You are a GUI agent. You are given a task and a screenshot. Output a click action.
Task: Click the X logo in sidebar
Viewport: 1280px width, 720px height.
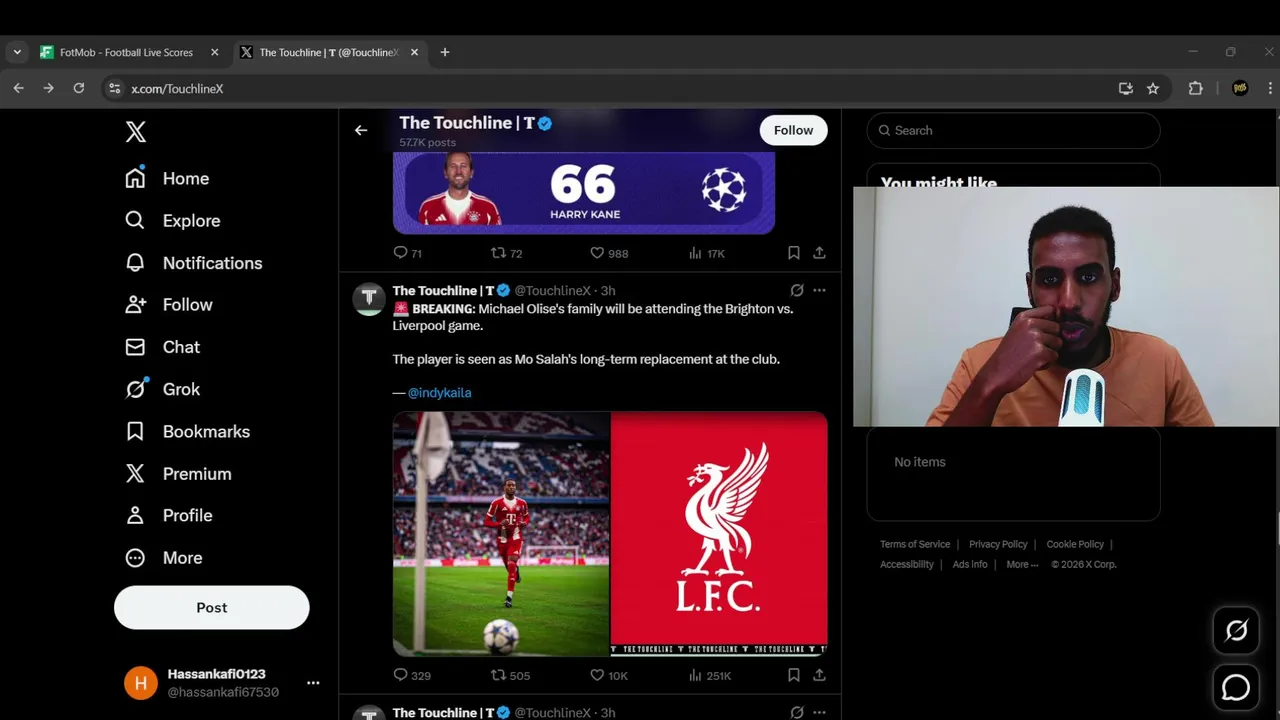tap(136, 131)
